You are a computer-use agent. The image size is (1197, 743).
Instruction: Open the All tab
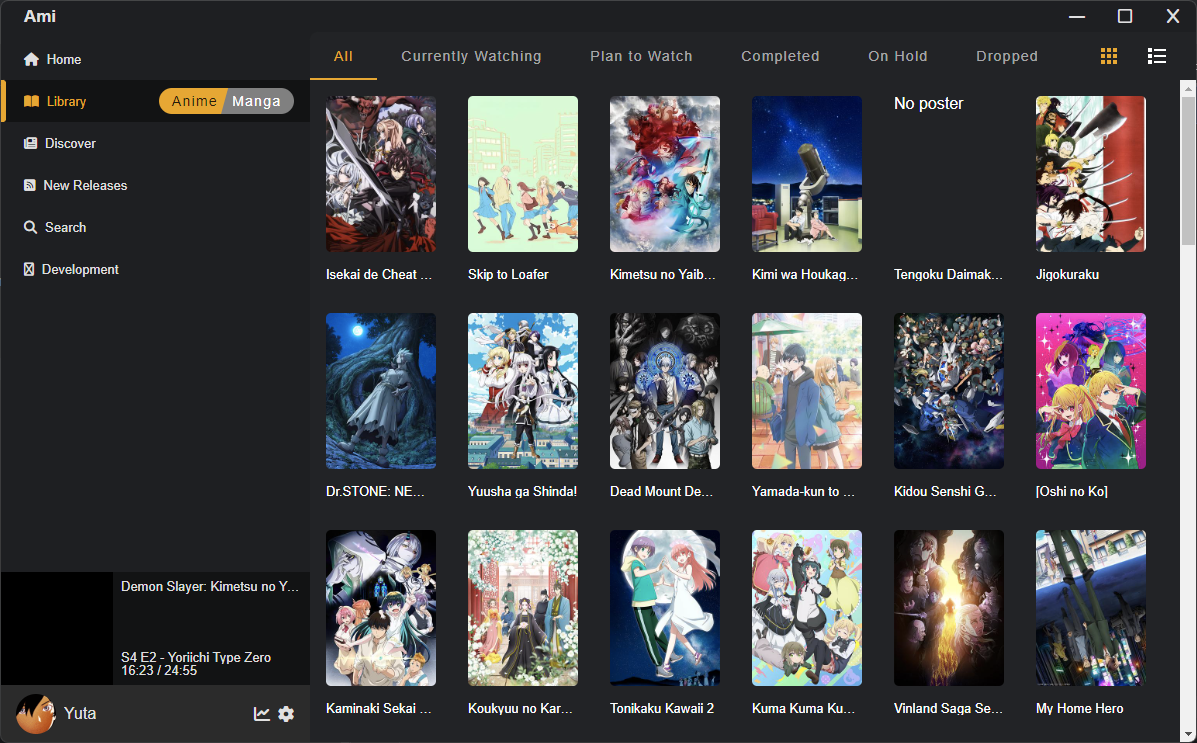point(344,56)
